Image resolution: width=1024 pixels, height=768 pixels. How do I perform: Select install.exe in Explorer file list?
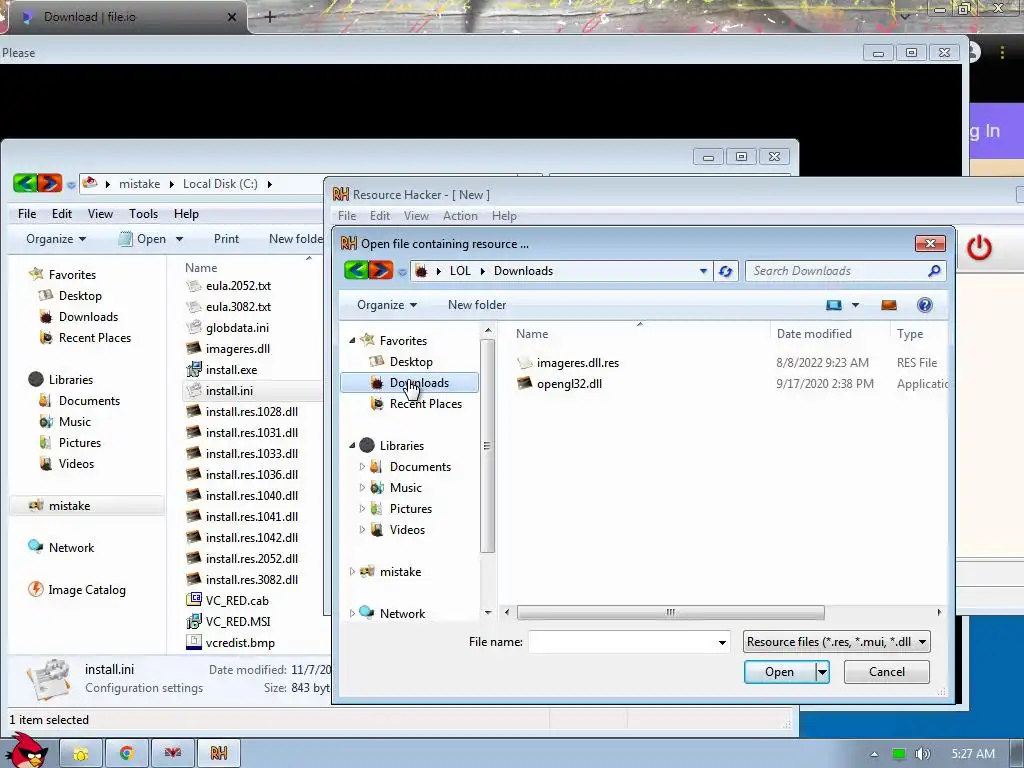(x=221, y=370)
